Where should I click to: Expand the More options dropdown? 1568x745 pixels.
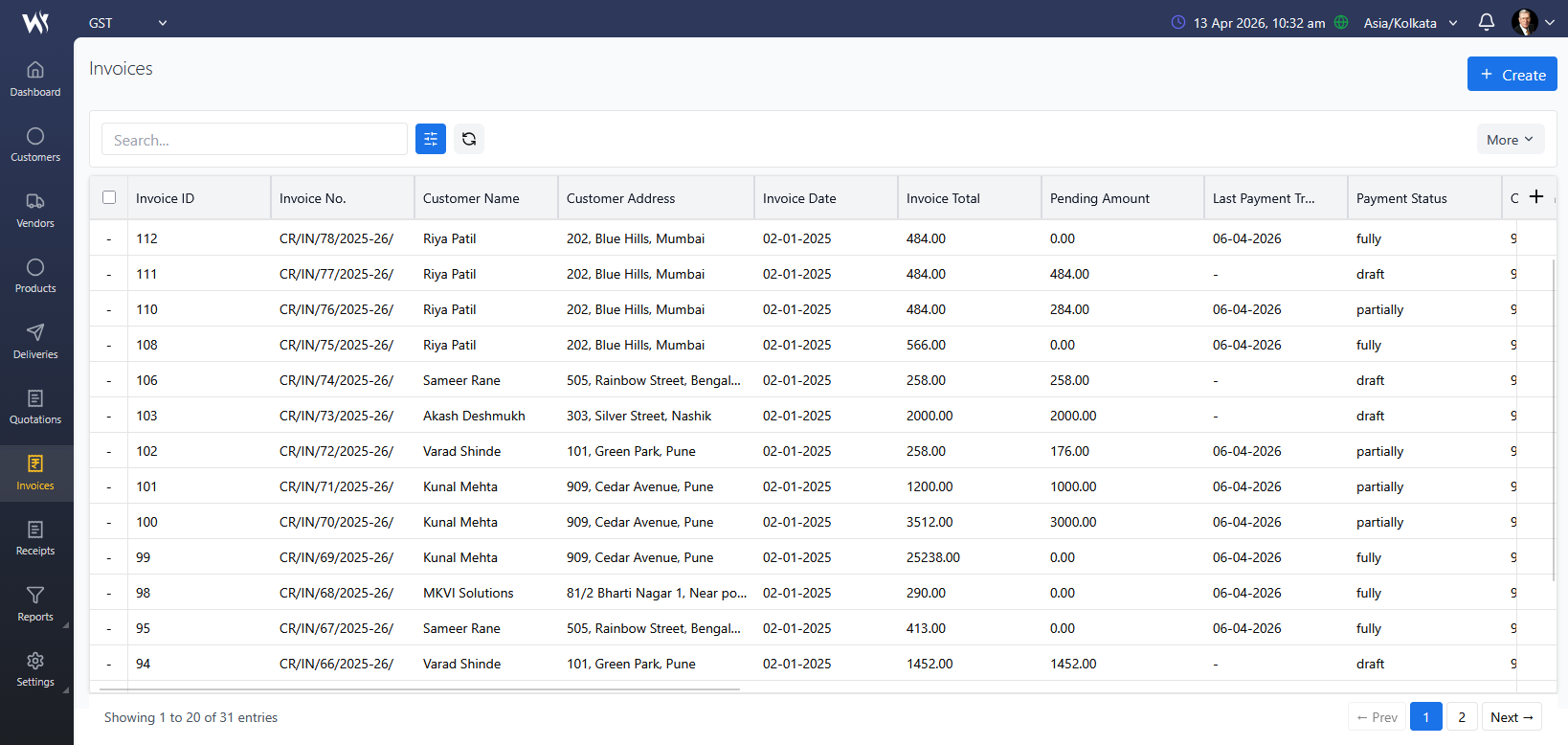tap(1510, 140)
